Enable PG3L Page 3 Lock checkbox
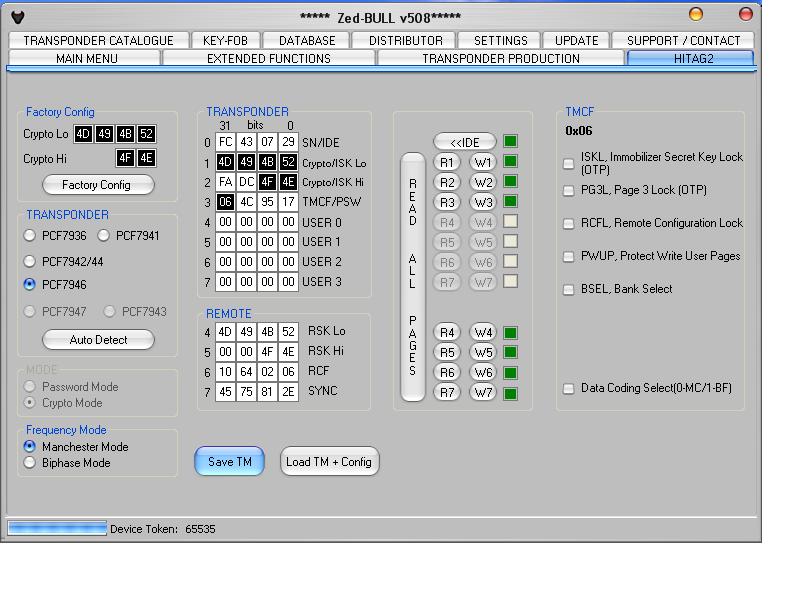 tap(568, 190)
